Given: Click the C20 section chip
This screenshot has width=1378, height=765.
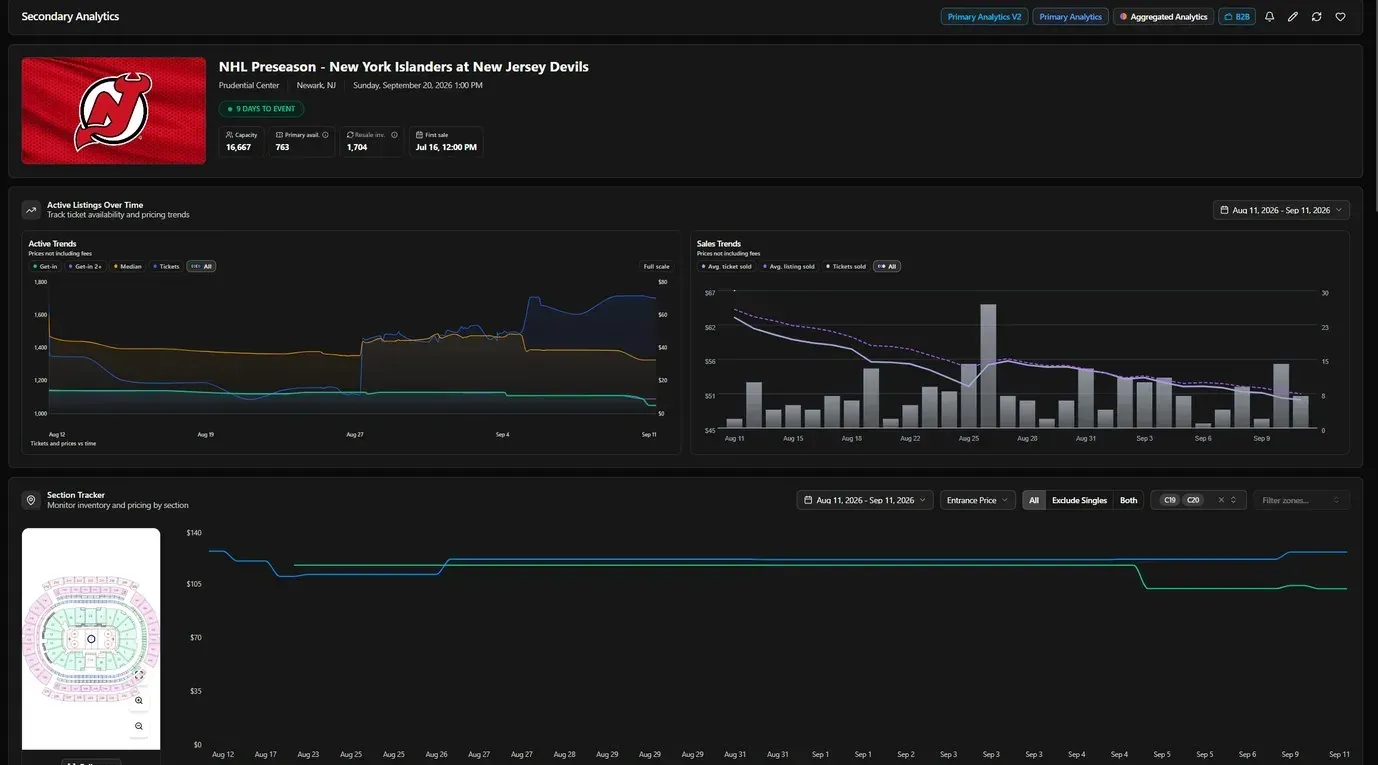Looking at the screenshot, I should (x=1193, y=500).
